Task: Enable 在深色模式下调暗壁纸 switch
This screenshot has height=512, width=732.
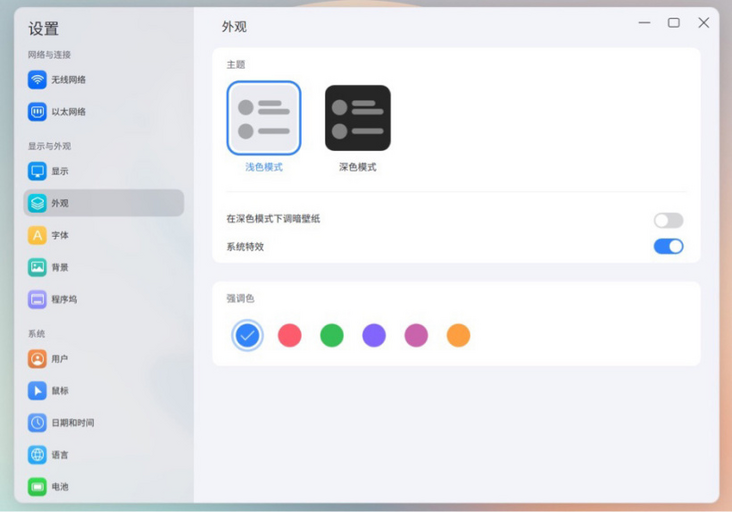Action: (x=669, y=220)
